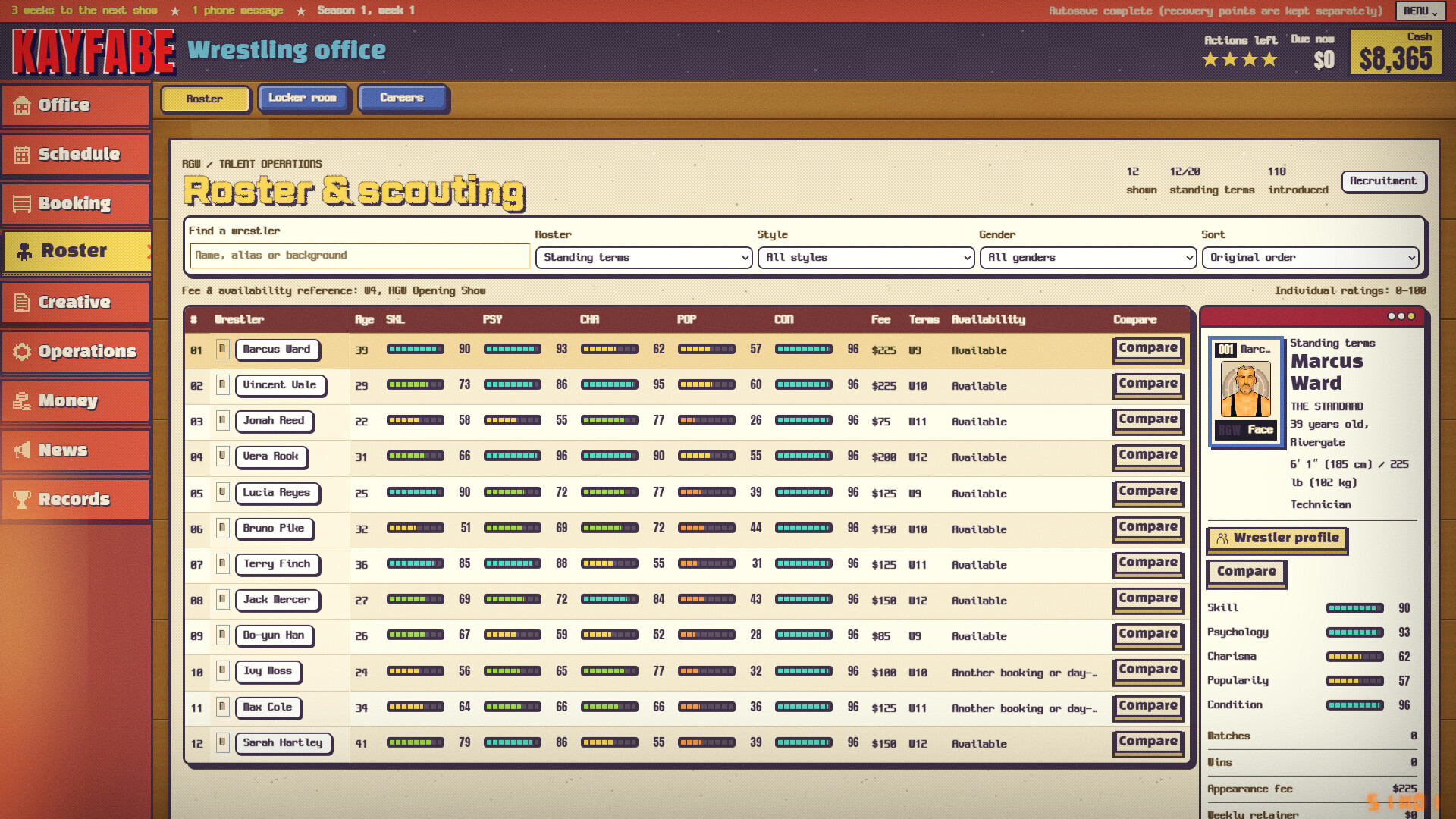Screen dimensions: 1456x819
Task: Click the gender badge beside Ivy Moss
Action: [222, 670]
